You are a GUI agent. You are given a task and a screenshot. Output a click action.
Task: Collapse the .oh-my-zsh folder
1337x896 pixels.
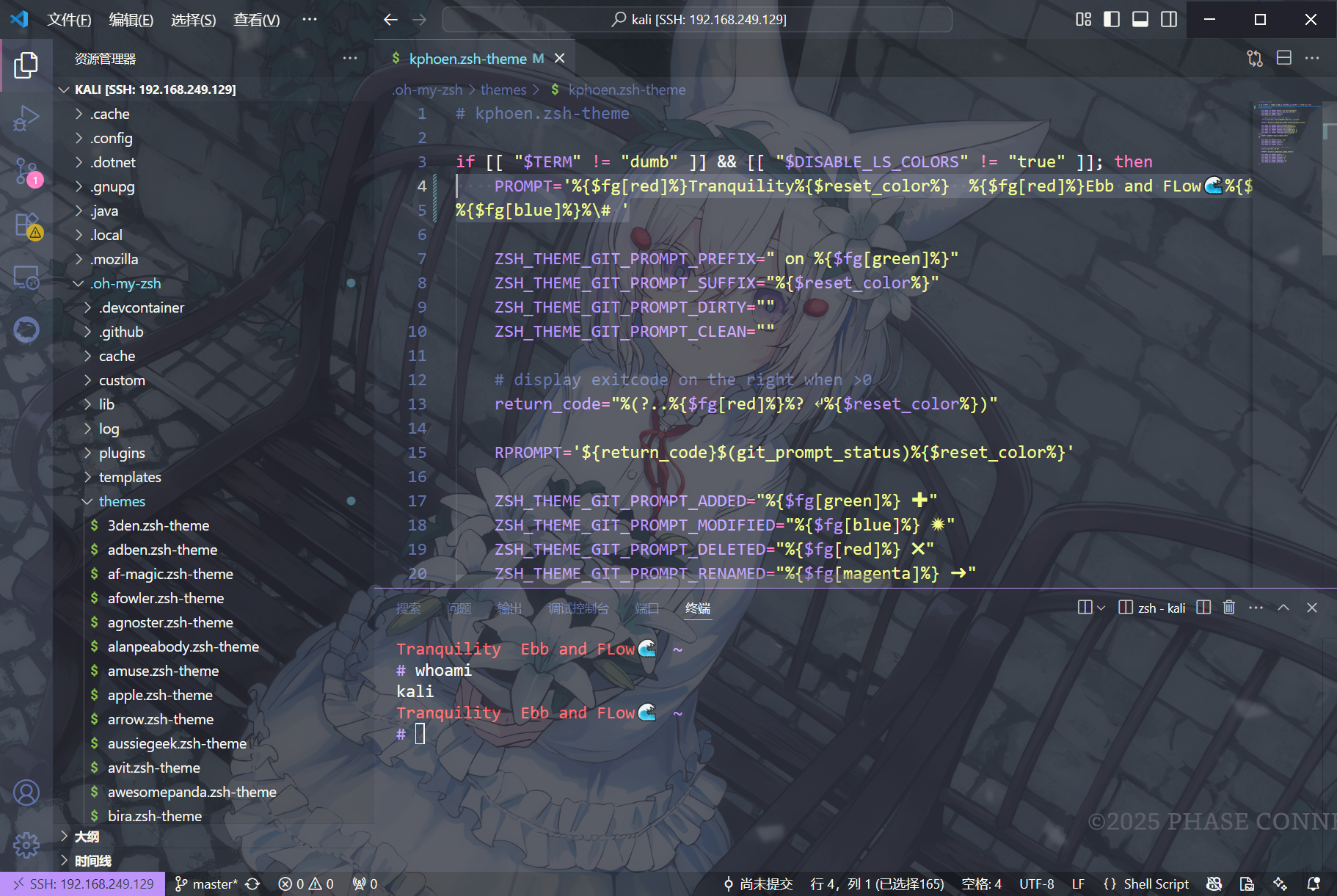pyautogui.click(x=214, y=283)
